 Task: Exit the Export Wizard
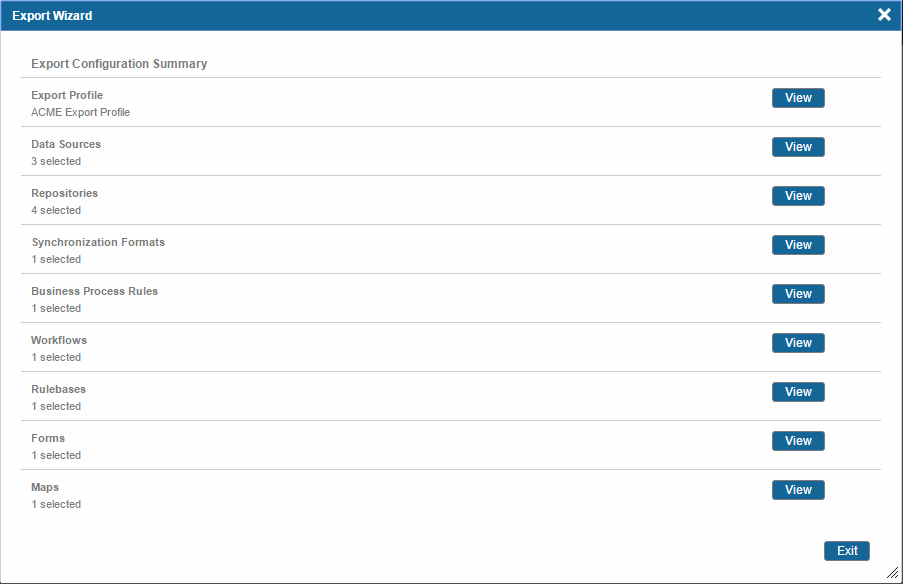[847, 551]
